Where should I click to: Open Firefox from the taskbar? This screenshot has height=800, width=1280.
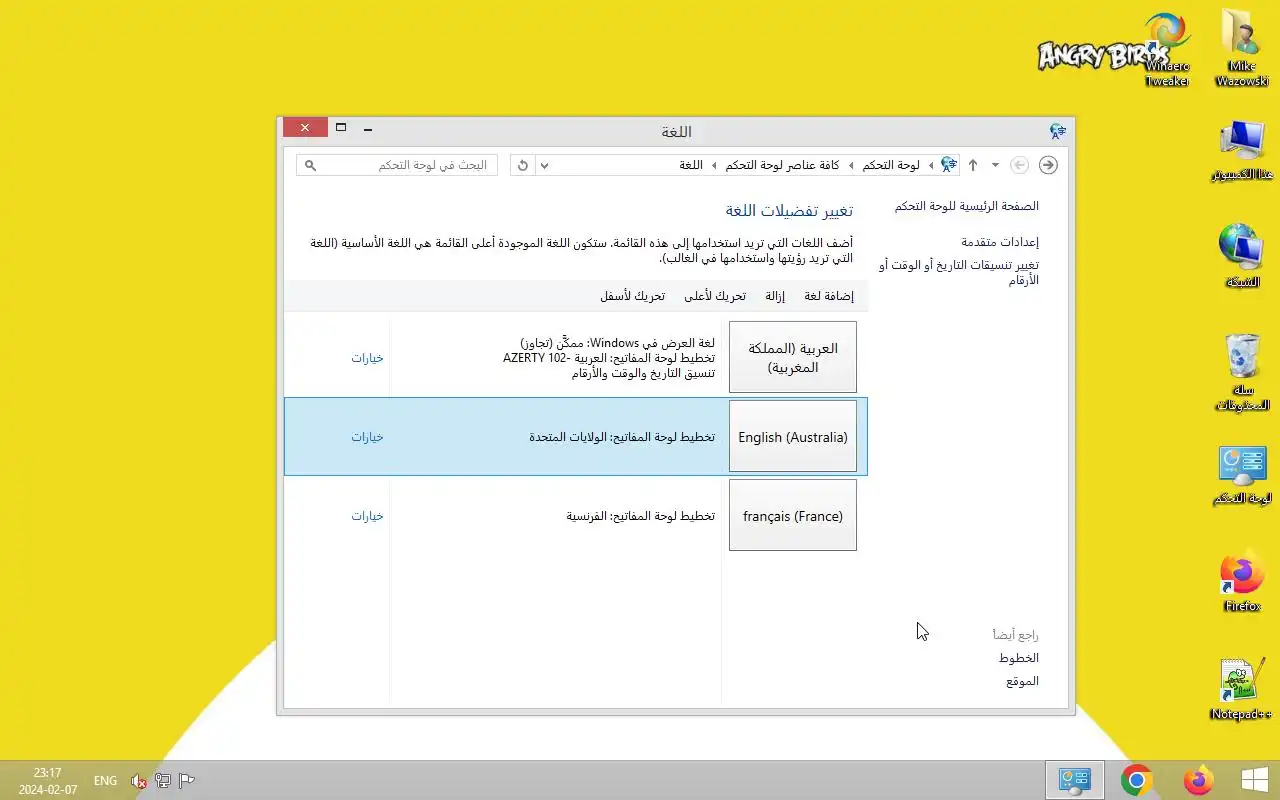coord(1197,780)
